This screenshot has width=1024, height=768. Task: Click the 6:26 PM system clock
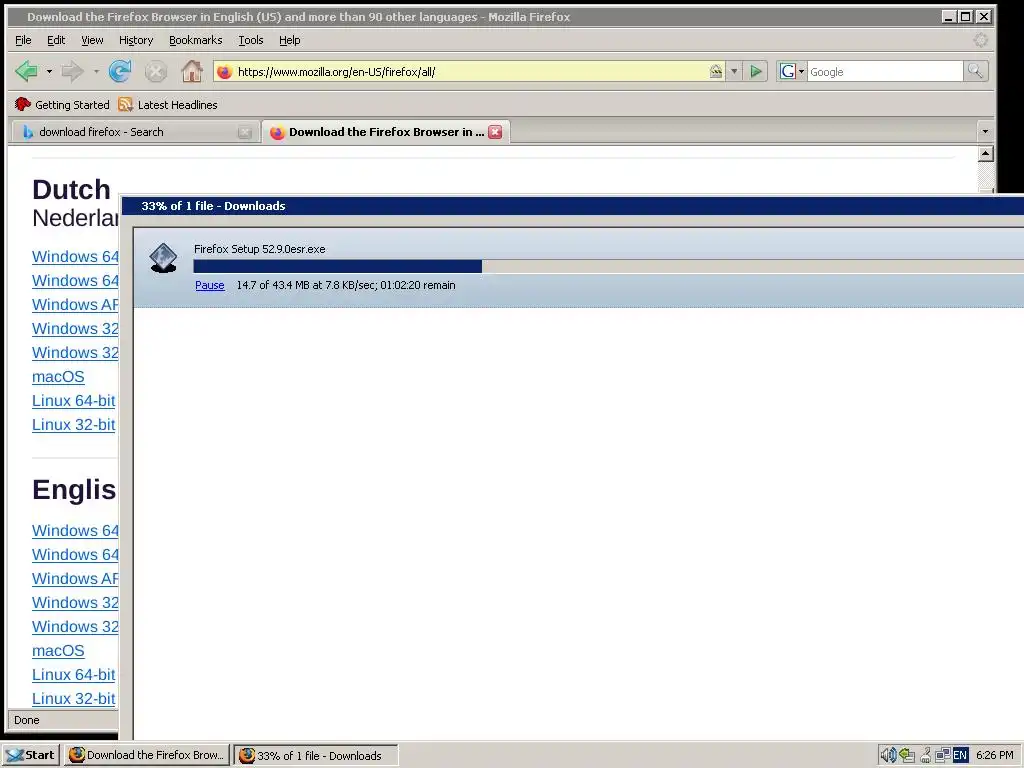tap(995, 755)
